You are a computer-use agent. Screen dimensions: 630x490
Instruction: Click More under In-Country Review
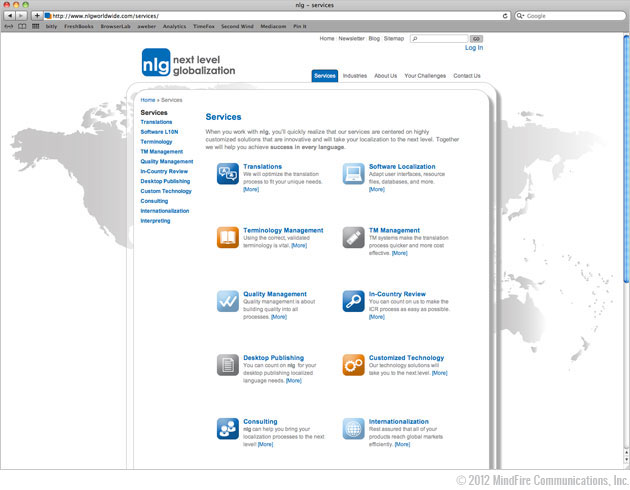[x=376, y=317]
